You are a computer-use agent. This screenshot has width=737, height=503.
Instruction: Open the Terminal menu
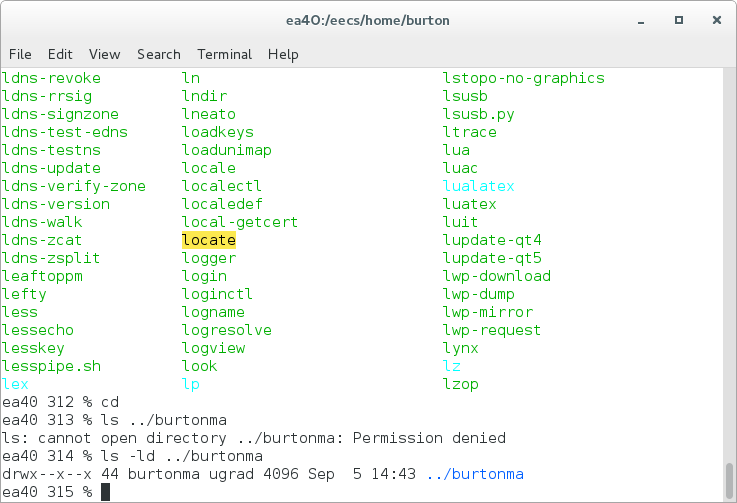click(x=225, y=55)
